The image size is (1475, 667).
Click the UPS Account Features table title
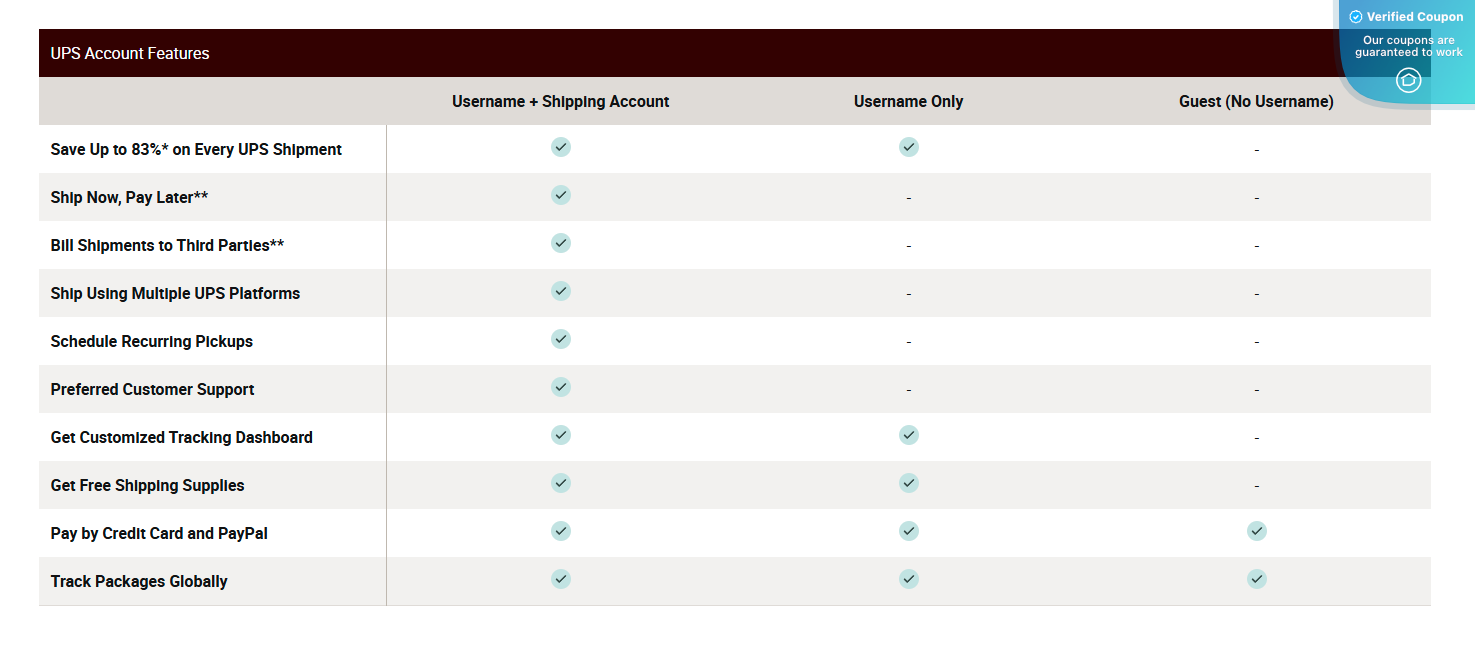[130, 54]
